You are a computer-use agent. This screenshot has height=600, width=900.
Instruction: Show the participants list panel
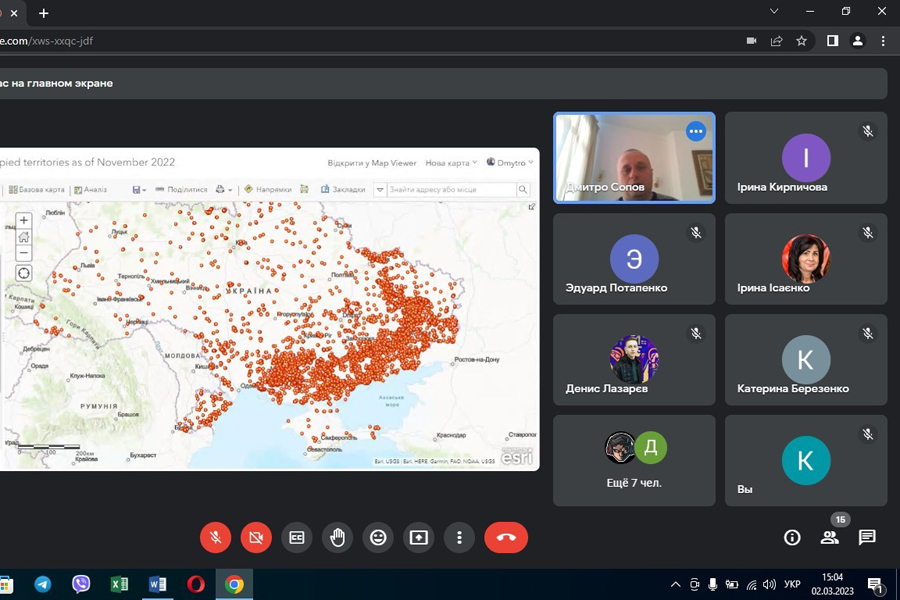click(829, 538)
